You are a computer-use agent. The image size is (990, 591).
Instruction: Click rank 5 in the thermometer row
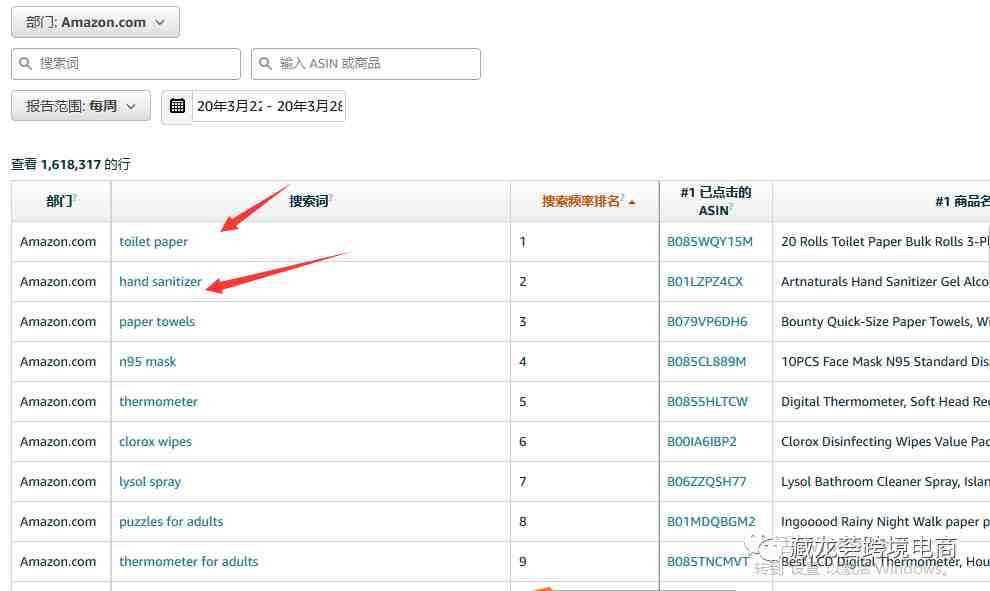523,402
